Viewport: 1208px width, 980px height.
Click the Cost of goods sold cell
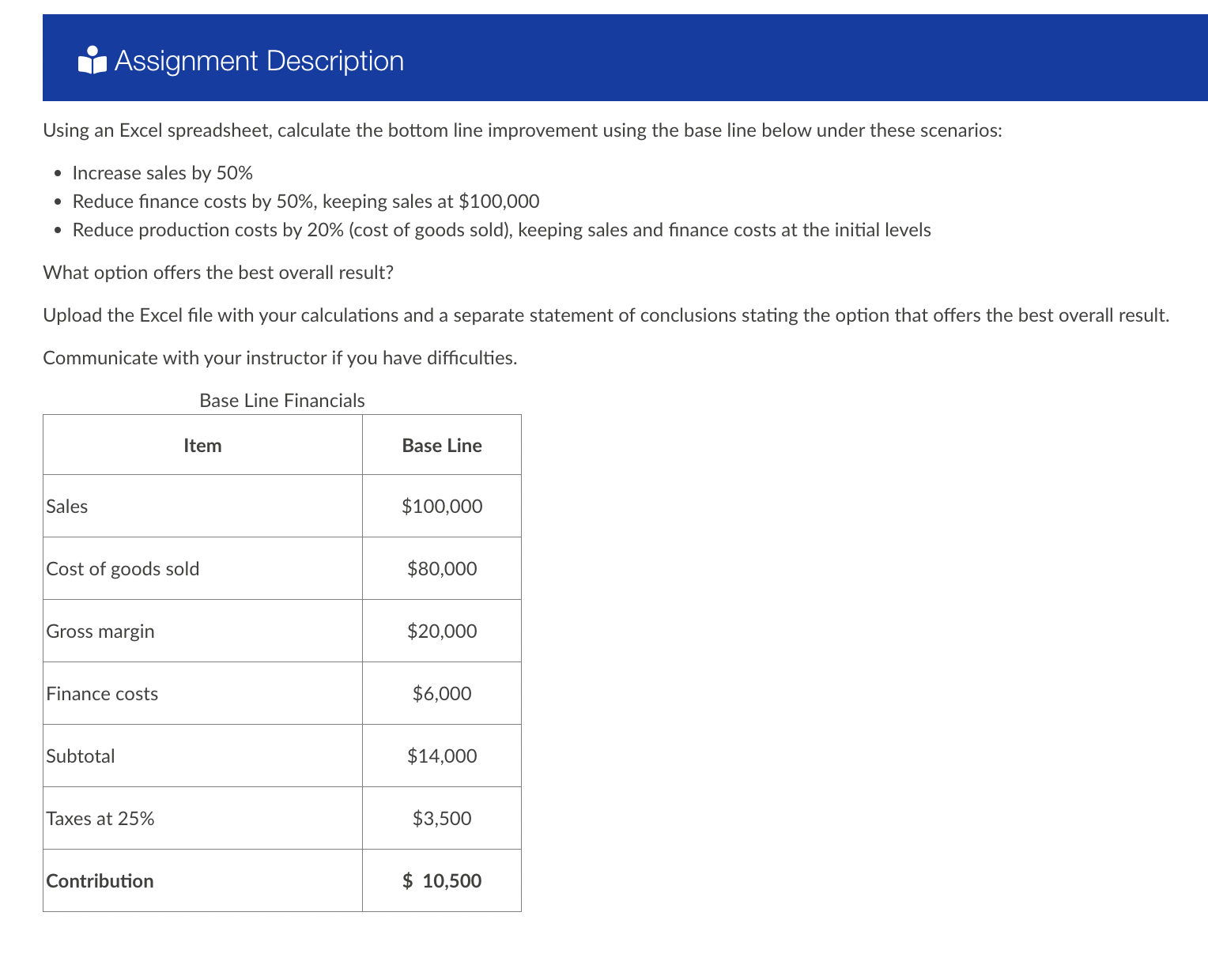123,568
